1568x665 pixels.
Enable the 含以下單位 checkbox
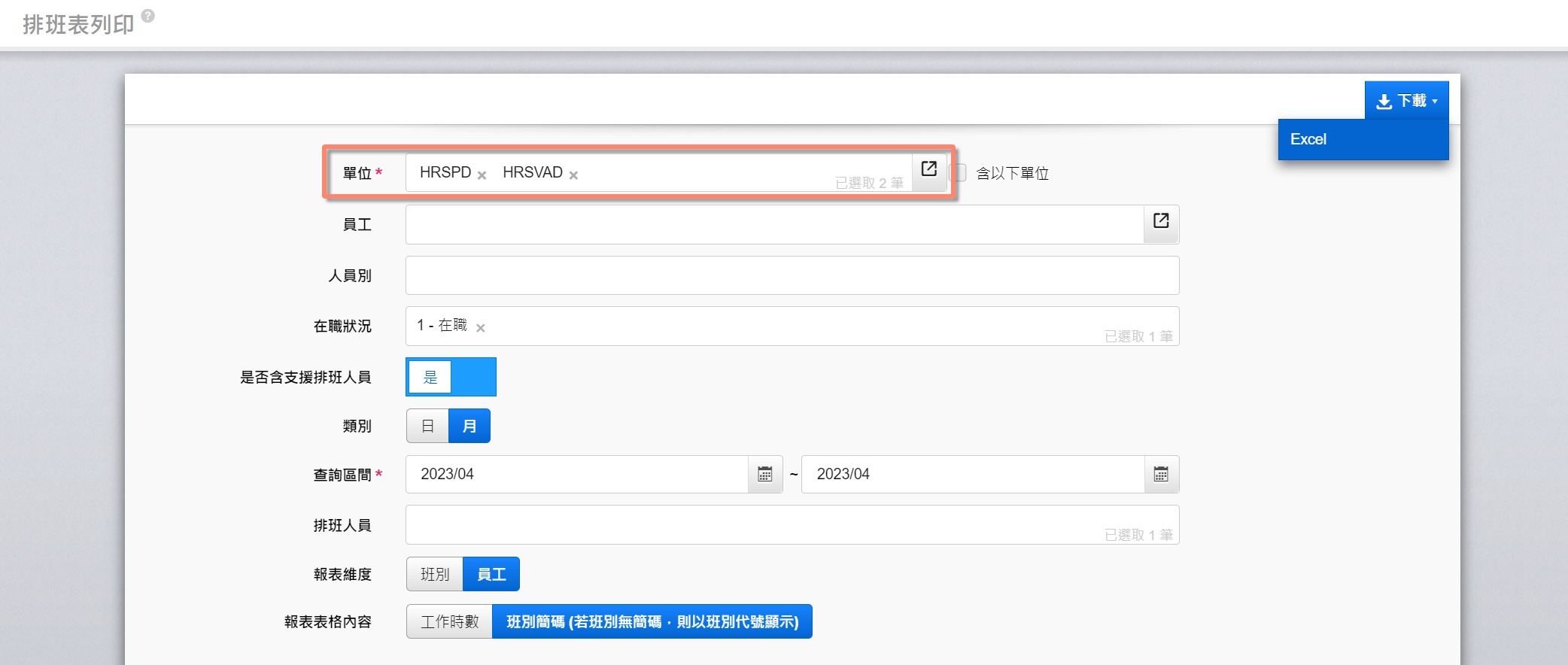[x=959, y=173]
